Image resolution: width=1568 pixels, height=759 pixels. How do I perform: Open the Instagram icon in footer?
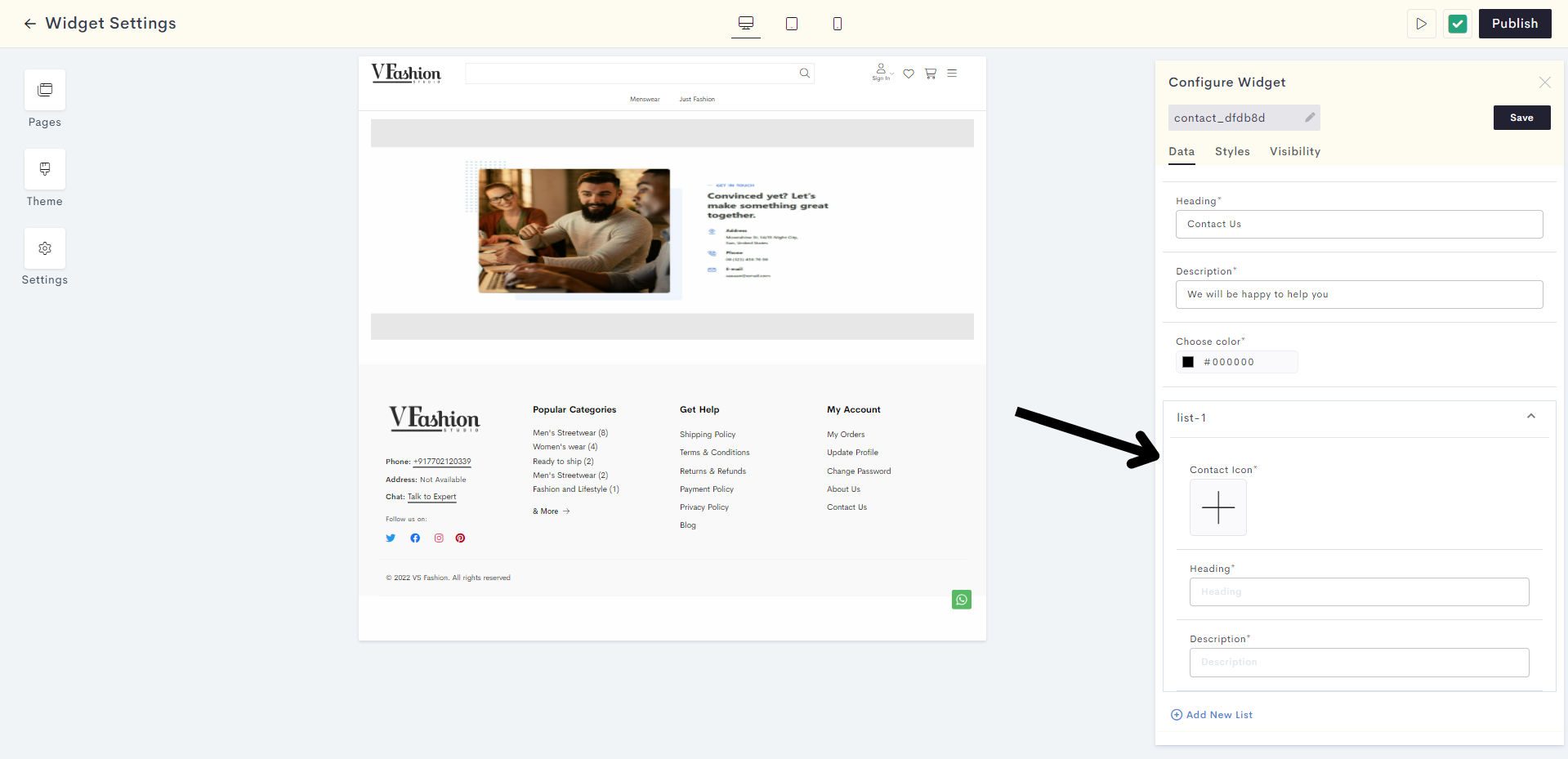[x=439, y=538]
